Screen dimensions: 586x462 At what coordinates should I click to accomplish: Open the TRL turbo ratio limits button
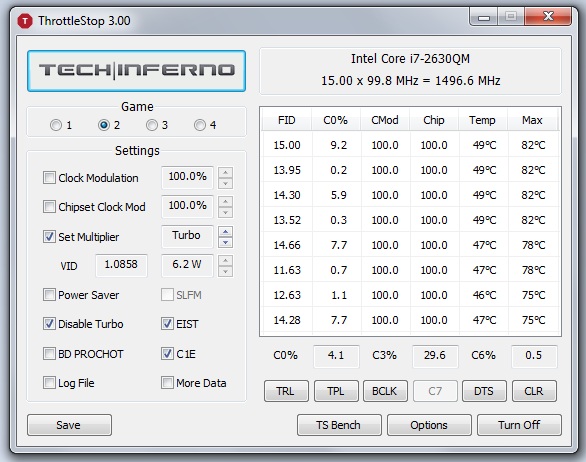pyautogui.click(x=286, y=391)
